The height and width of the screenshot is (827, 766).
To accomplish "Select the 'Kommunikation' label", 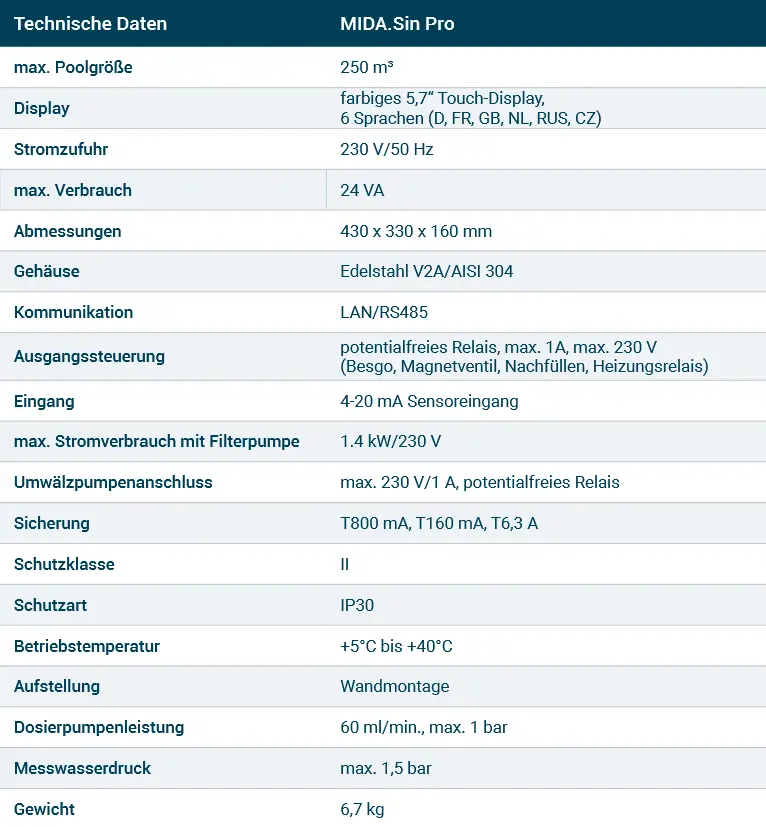I will pos(73,312).
